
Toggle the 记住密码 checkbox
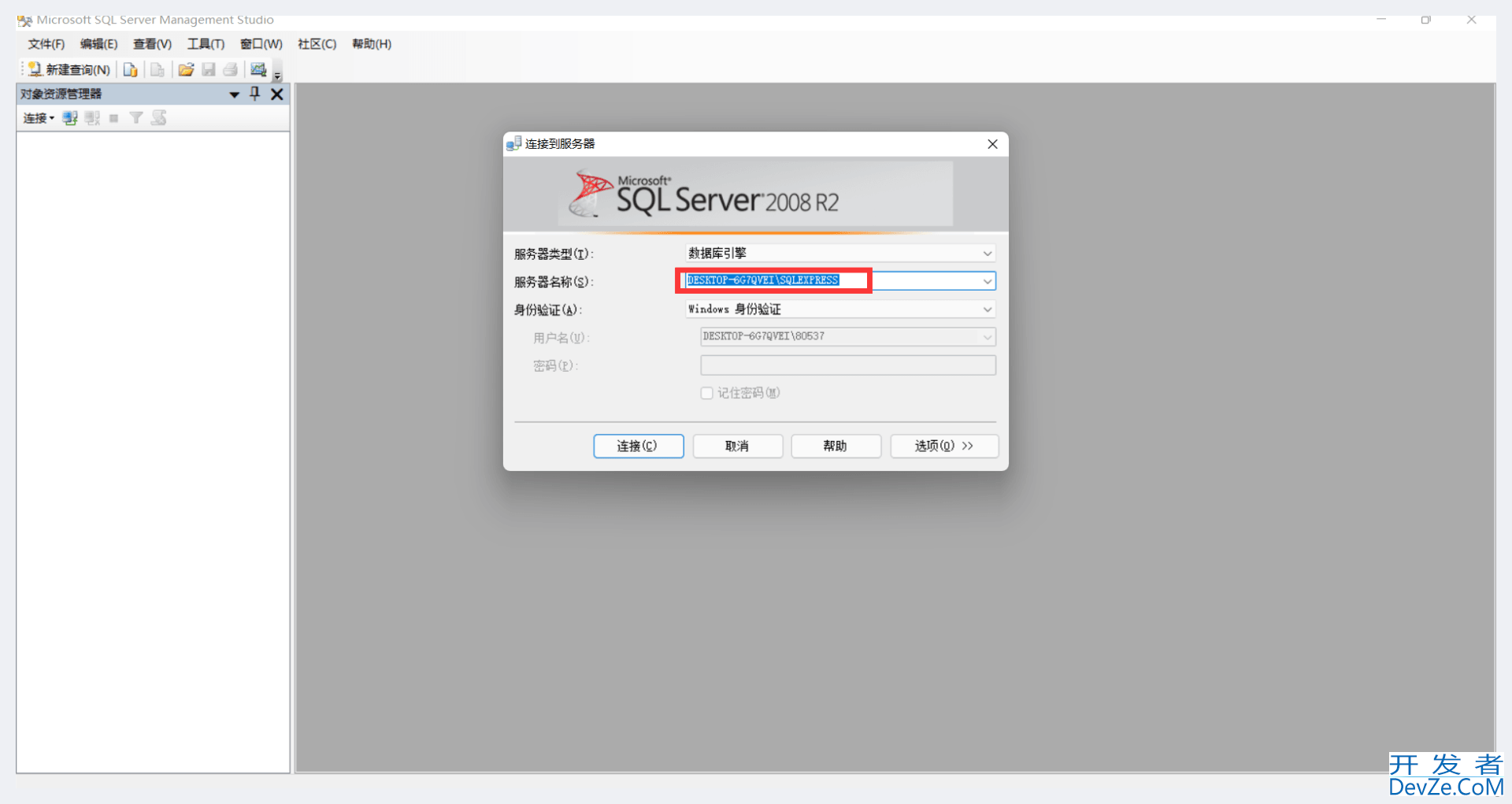[x=706, y=393]
